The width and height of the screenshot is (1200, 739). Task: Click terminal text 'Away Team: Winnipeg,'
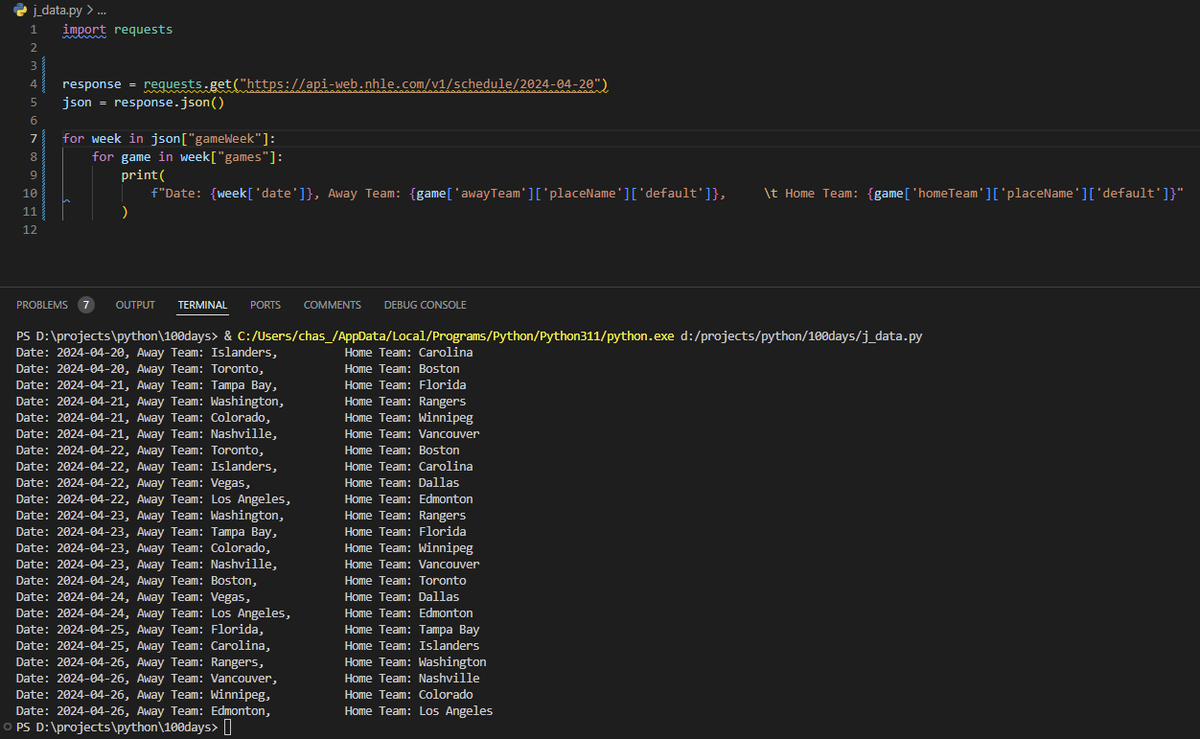pyautogui.click(x=204, y=695)
